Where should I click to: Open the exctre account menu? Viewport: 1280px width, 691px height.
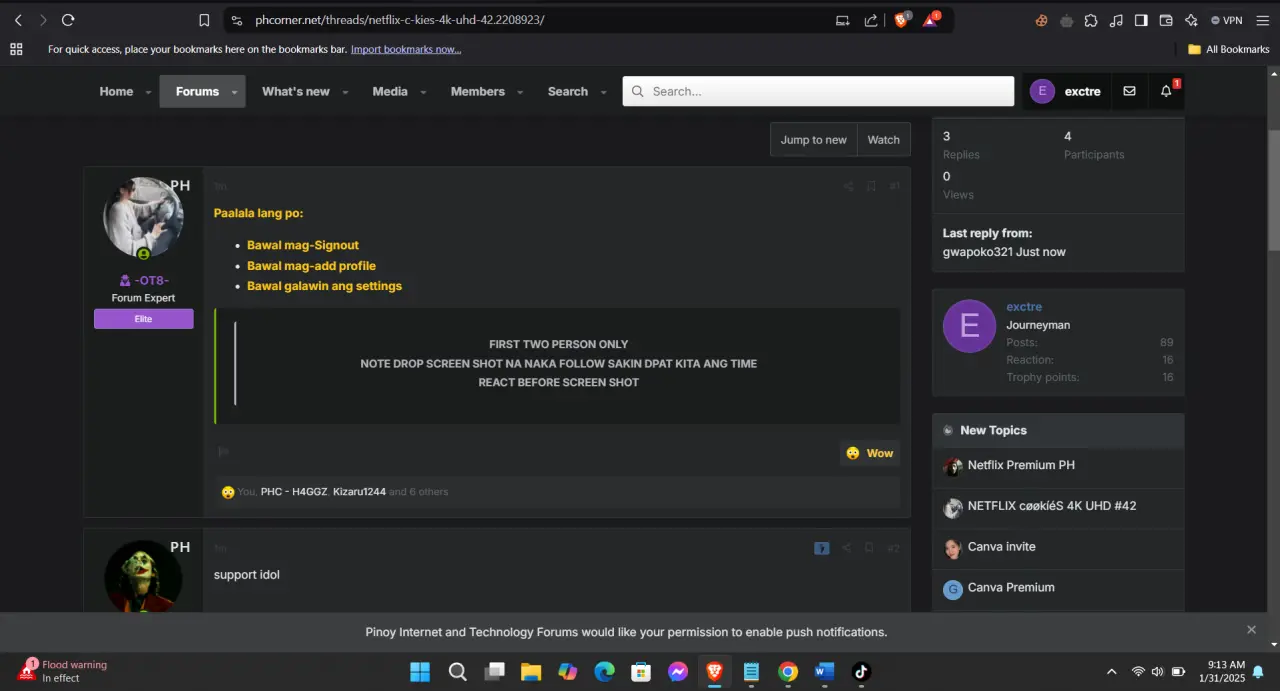1065,91
